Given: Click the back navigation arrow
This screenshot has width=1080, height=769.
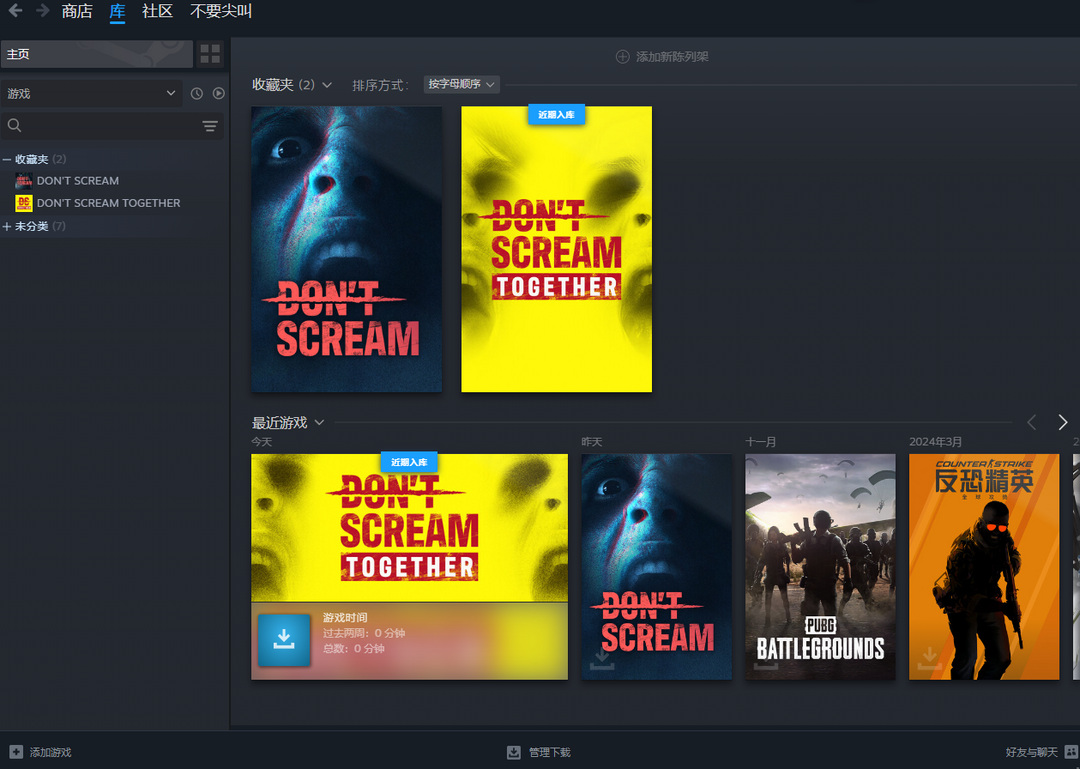Looking at the screenshot, I should (x=15, y=11).
